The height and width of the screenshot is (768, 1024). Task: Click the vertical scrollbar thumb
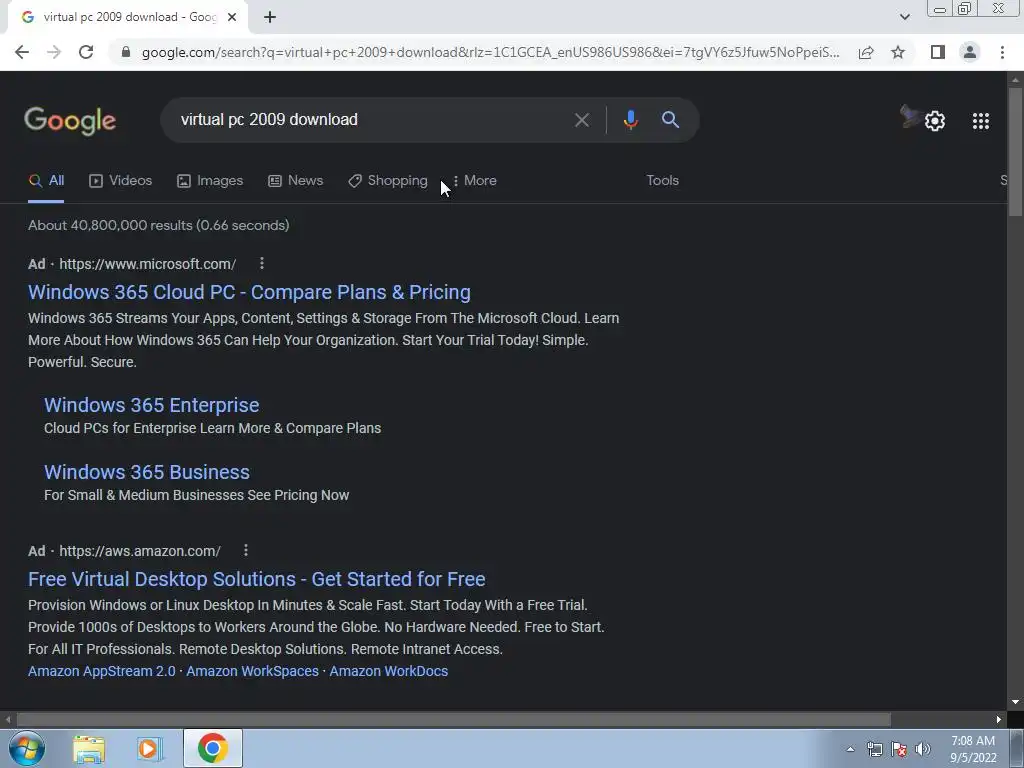(x=1015, y=152)
